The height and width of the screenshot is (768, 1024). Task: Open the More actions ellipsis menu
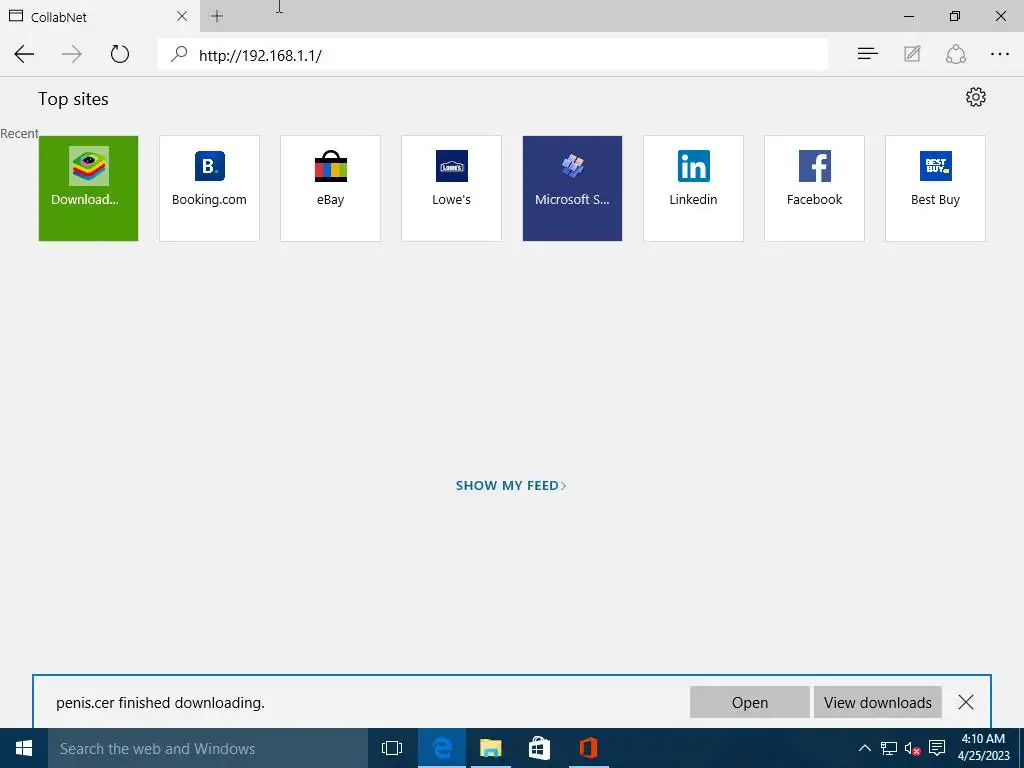(1000, 54)
